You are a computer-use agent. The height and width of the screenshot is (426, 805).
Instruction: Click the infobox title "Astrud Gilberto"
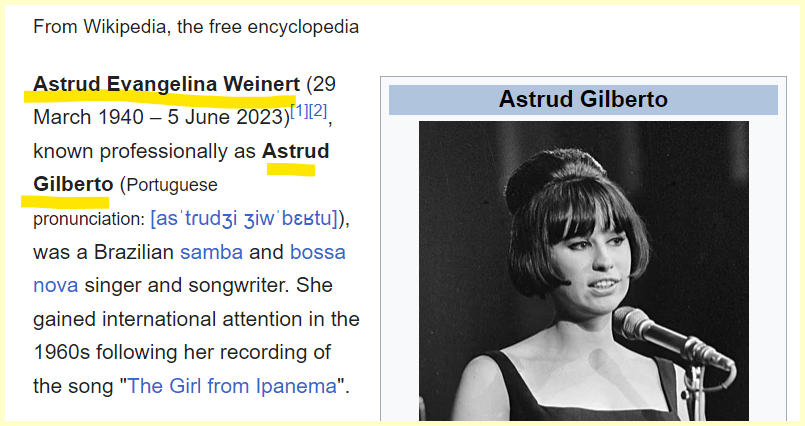(x=583, y=100)
